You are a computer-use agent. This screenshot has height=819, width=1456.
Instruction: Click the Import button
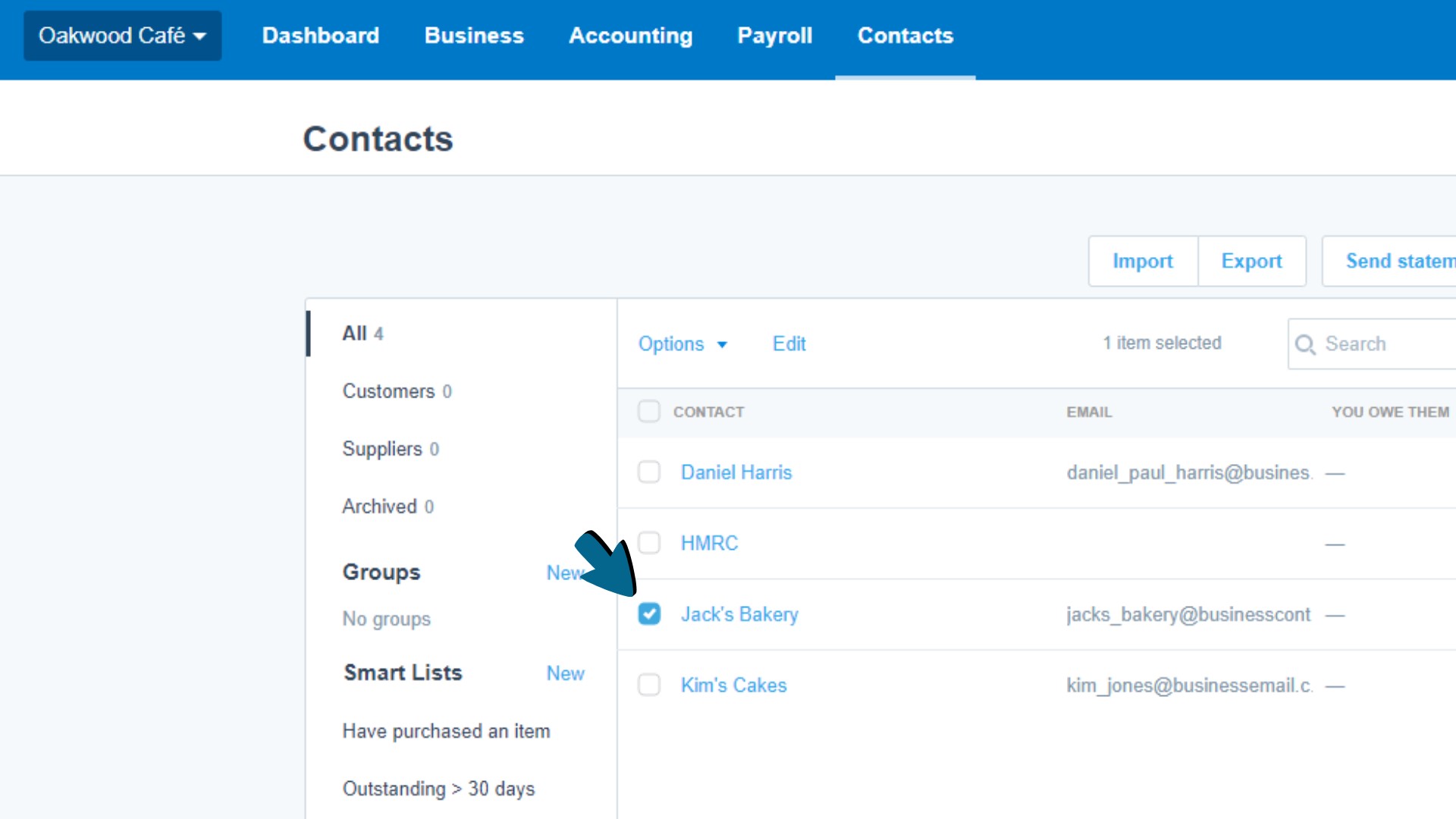[x=1142, y=261]
